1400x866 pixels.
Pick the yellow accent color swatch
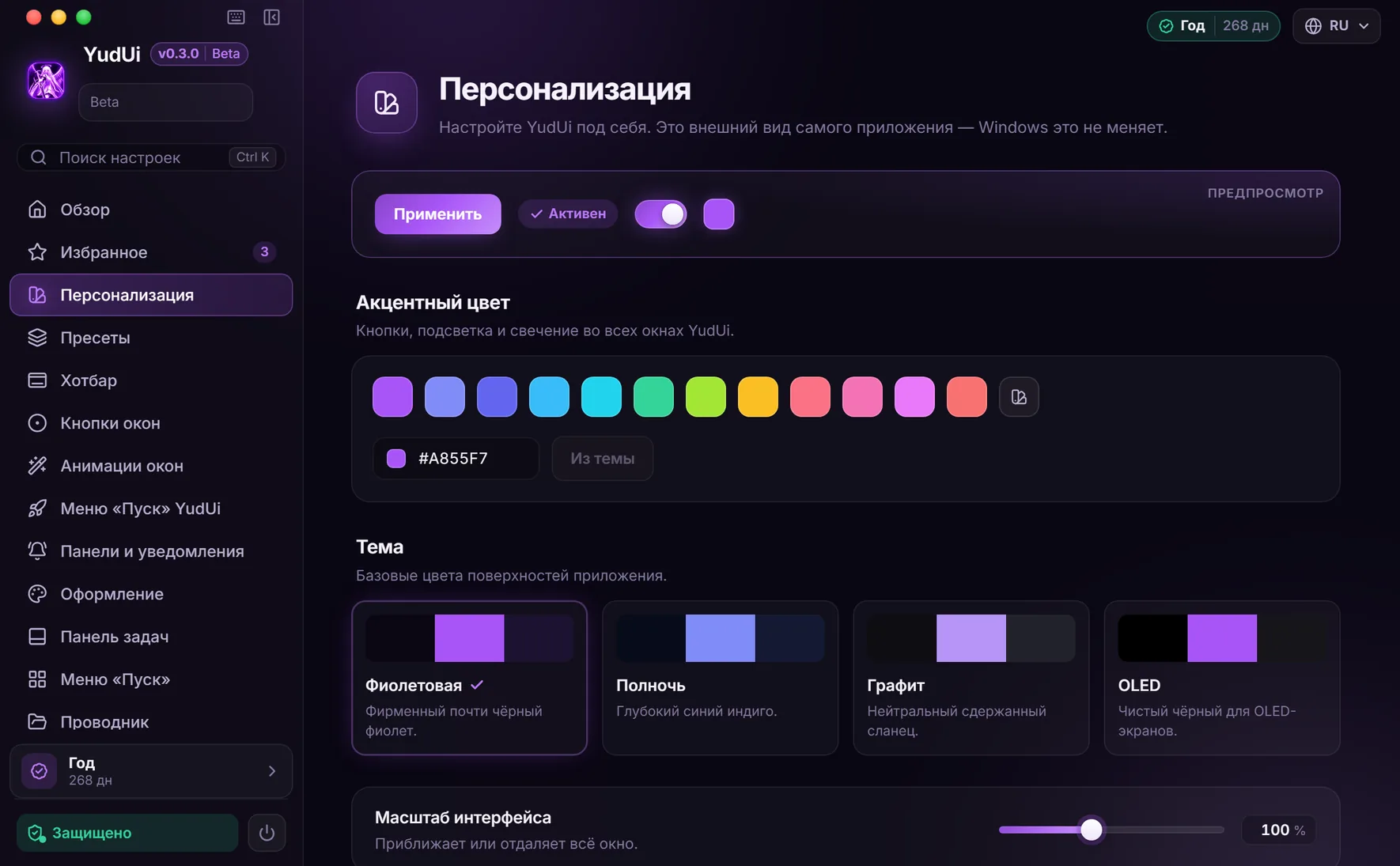coord(758,397)
